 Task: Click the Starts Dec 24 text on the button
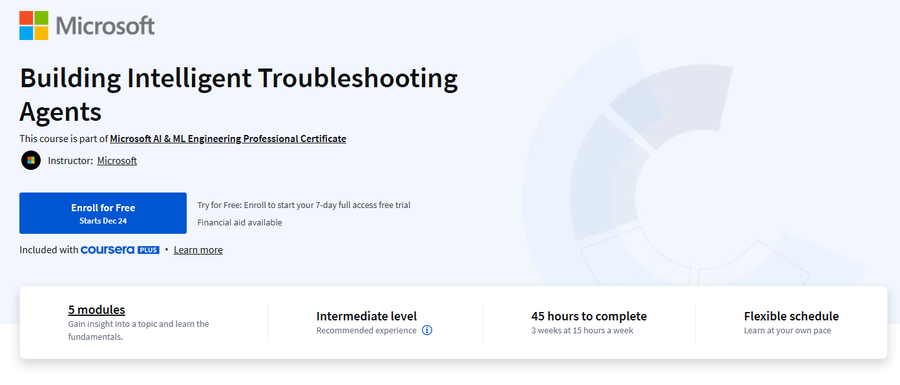click(103, 220)
